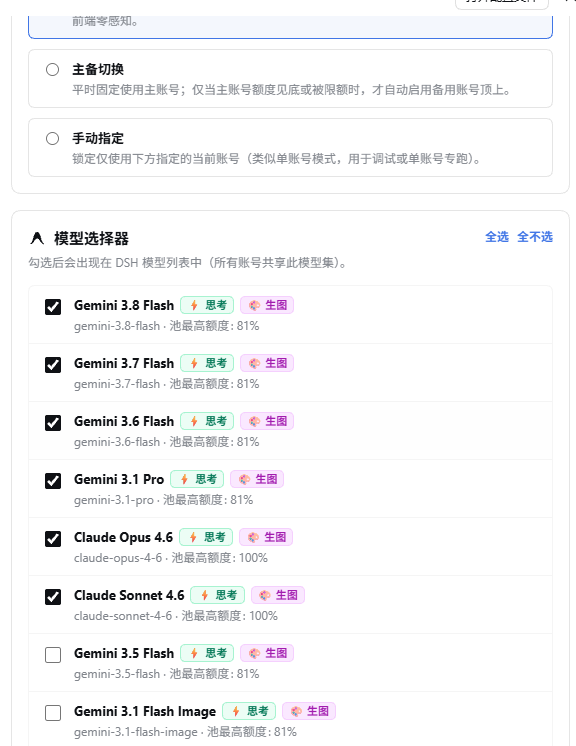This screenshot has width=576, height=746.
Task: Click the gemini-3.1-flash-image quota line
Action: click(185, 733)
